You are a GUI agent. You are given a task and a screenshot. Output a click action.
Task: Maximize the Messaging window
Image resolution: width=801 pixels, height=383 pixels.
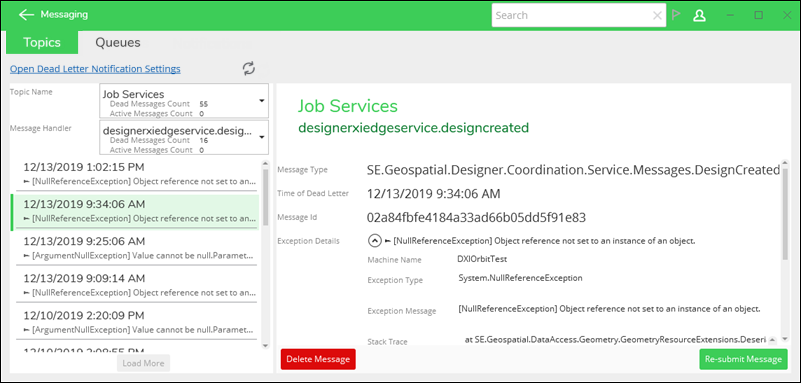pos(759,15)
